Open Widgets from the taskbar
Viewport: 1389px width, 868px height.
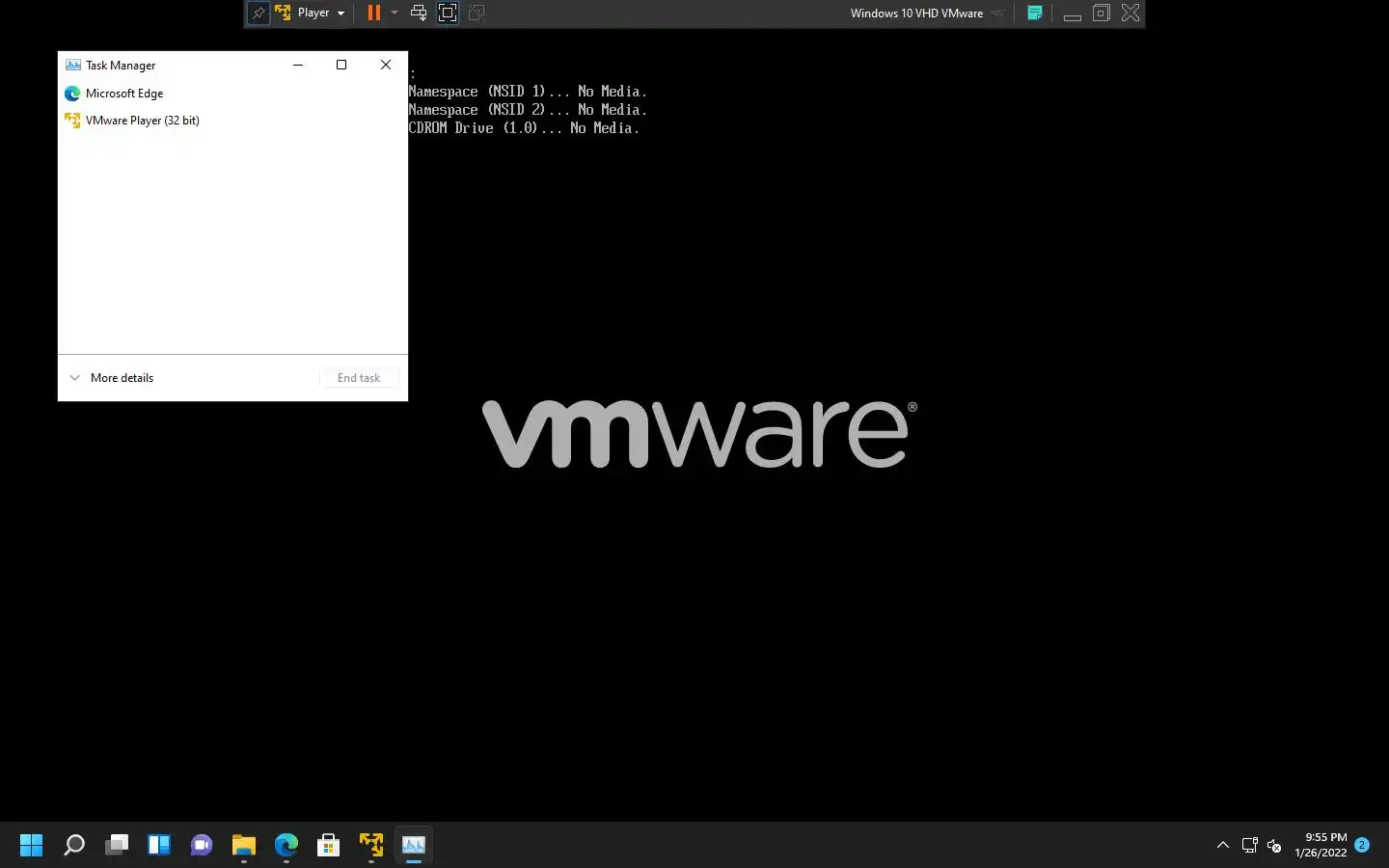click(x=159, y=846)
